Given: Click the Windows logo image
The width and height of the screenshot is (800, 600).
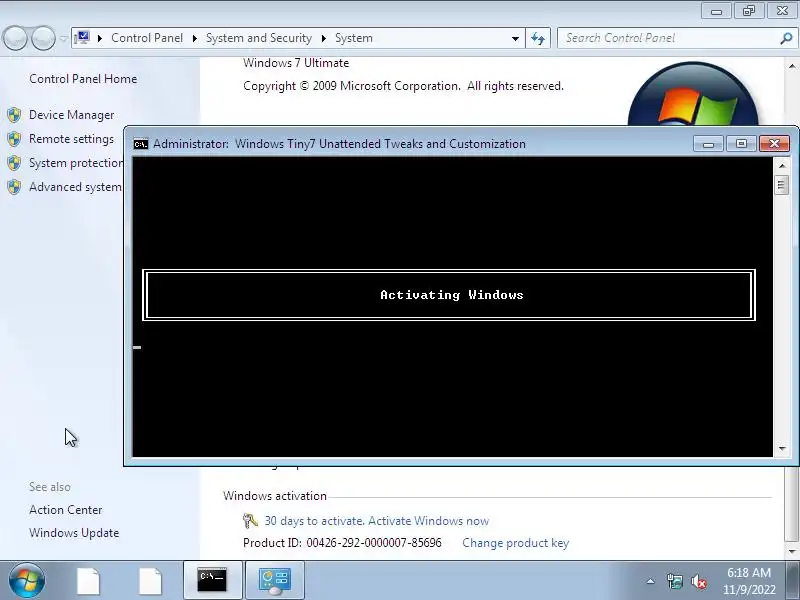Looking at the screenshot, I should point(693,94).
